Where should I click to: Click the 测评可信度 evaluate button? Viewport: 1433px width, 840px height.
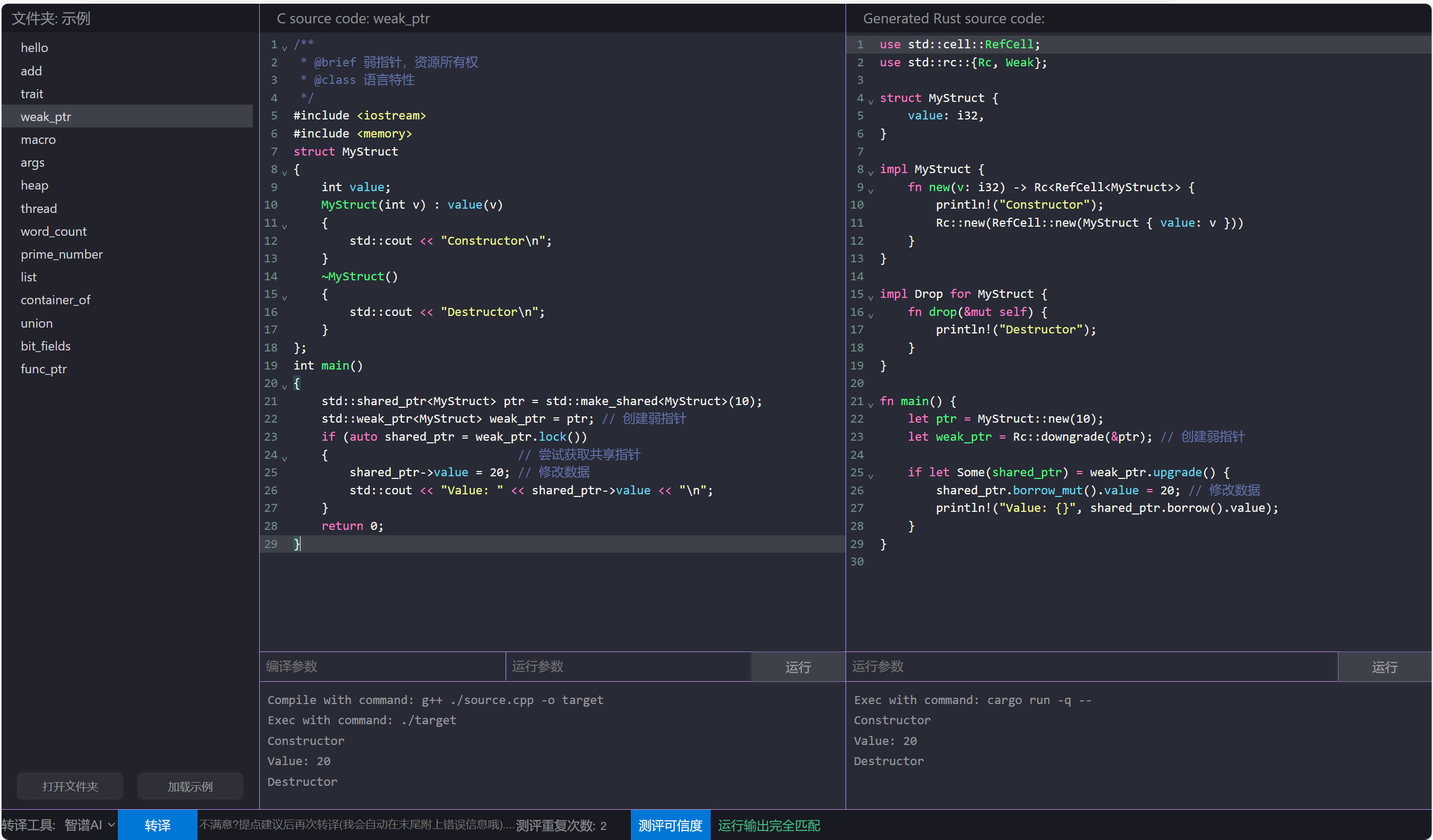670,825
